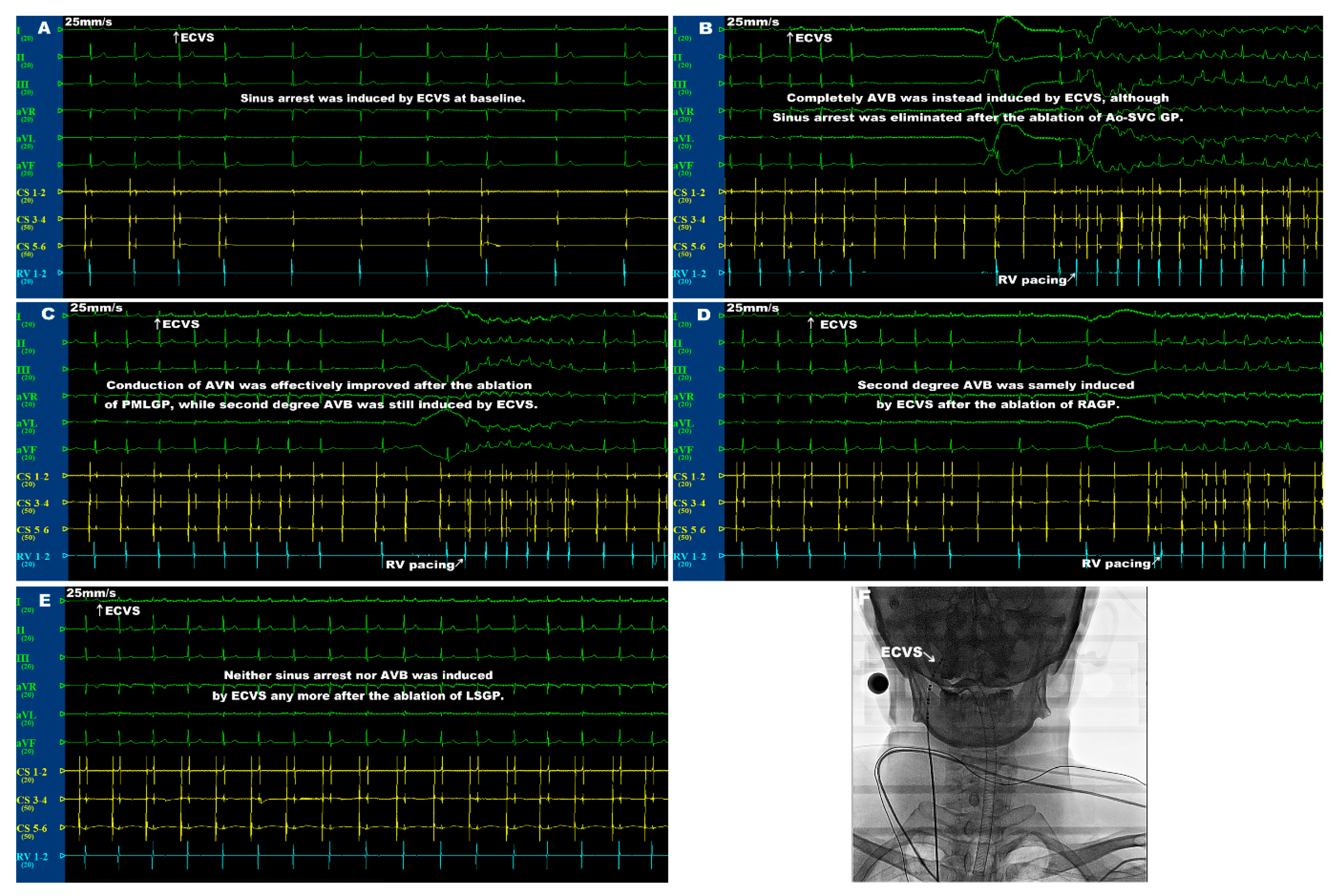The width and height of the screenshot is (1341, 896).
Task: Click the ECVS arrow marker in panel E
Action: point(100,610)
